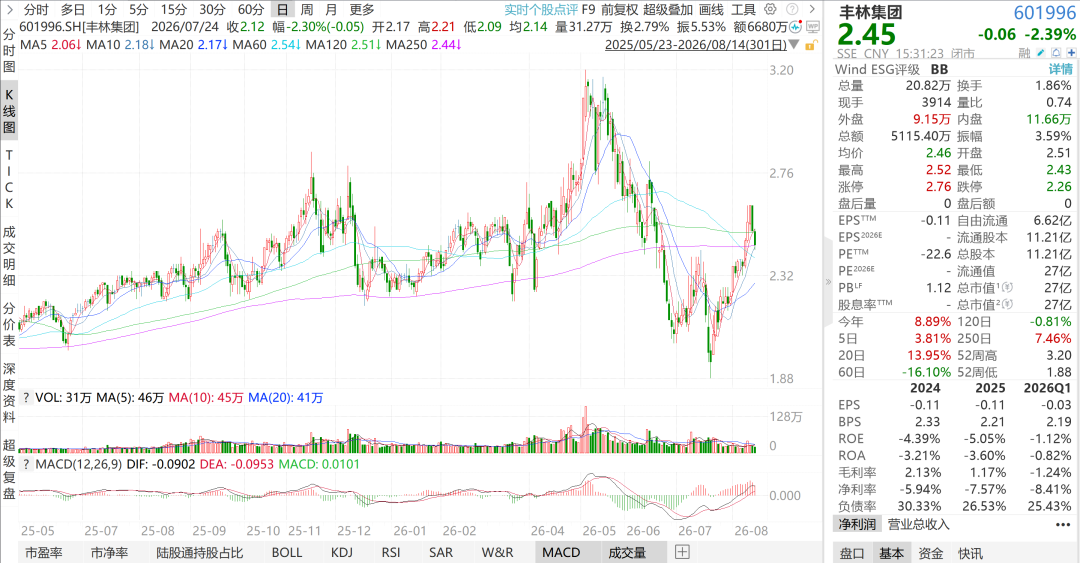This screenshot has height=563, width=1080.
Task: Click the right chevron next to help icon
Action: (812, 10)
